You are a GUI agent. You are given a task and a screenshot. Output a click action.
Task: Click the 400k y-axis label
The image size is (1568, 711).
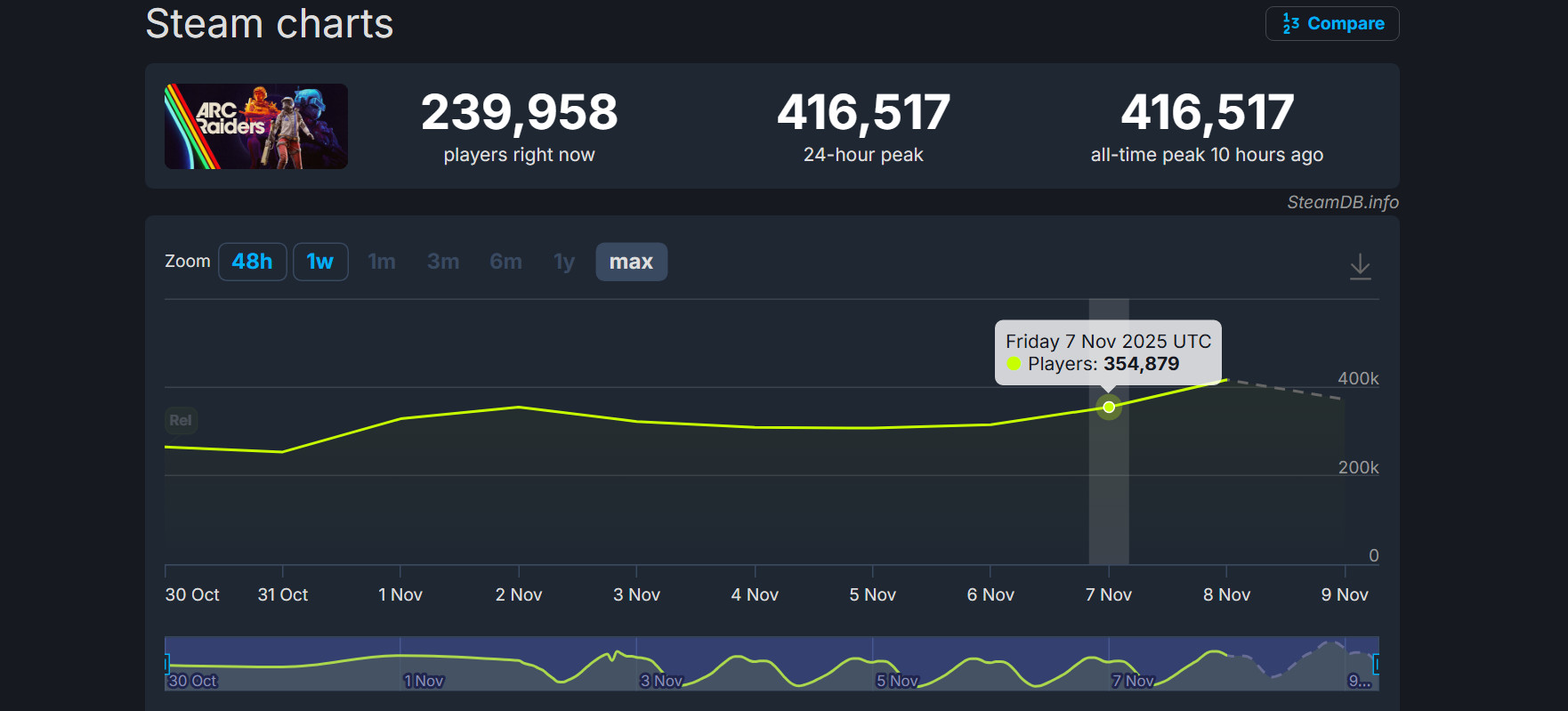1358,378
